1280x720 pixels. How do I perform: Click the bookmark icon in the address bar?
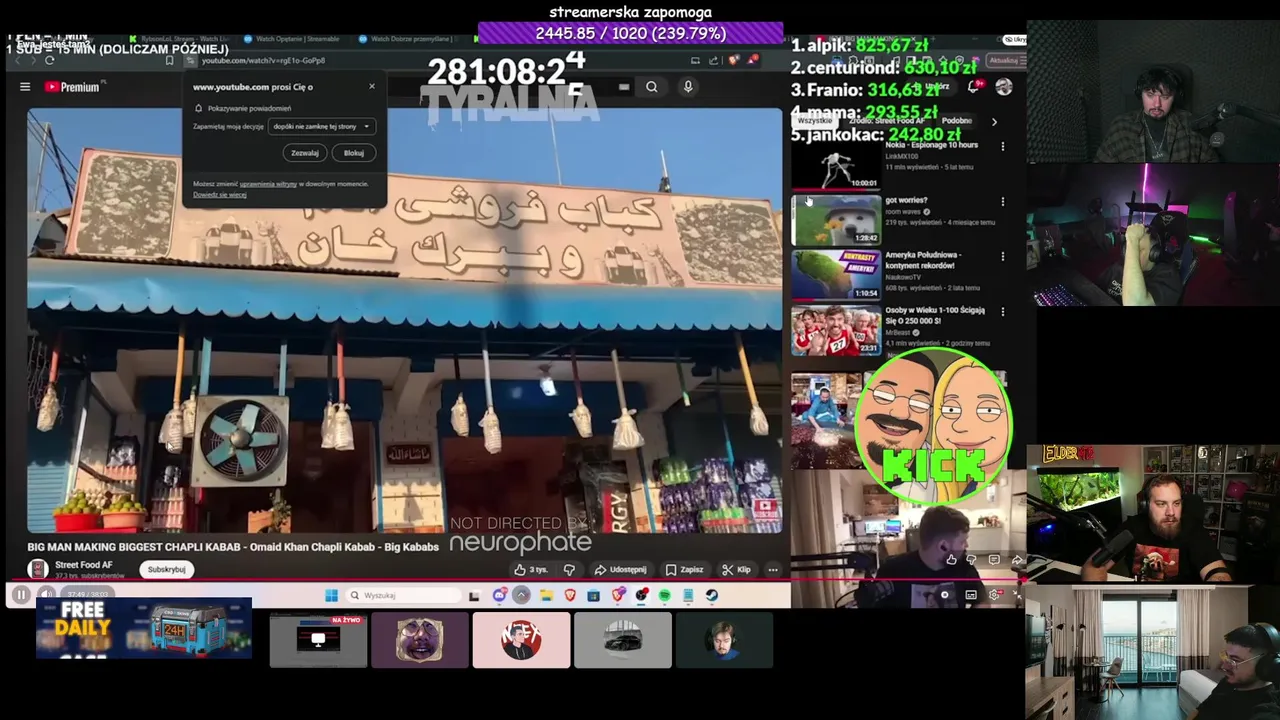(169, 60)
